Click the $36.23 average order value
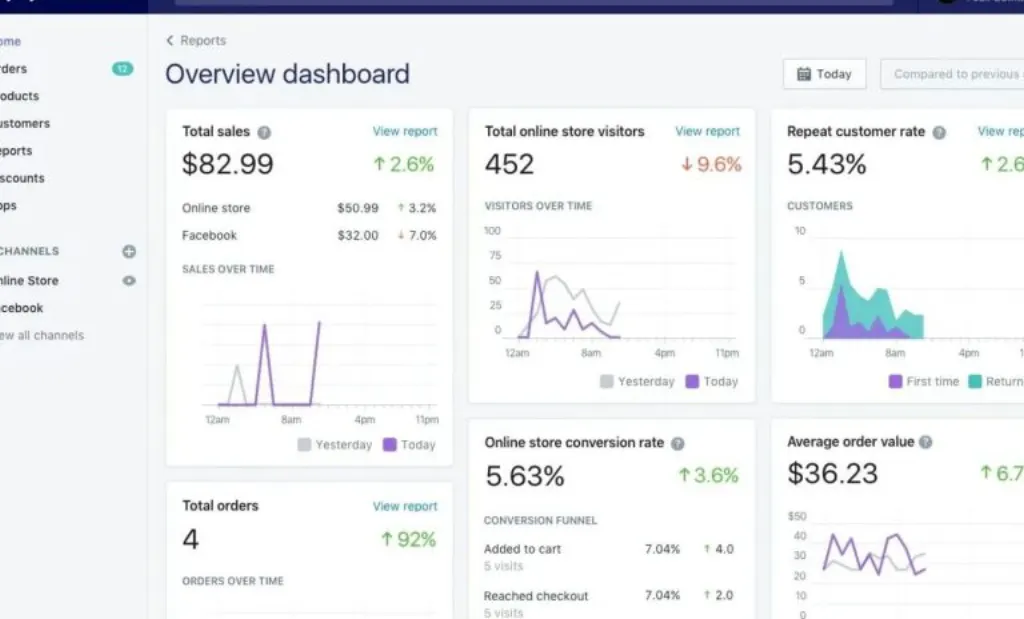Viewport: 1024px width, 619px height. (x=833, y=473)
